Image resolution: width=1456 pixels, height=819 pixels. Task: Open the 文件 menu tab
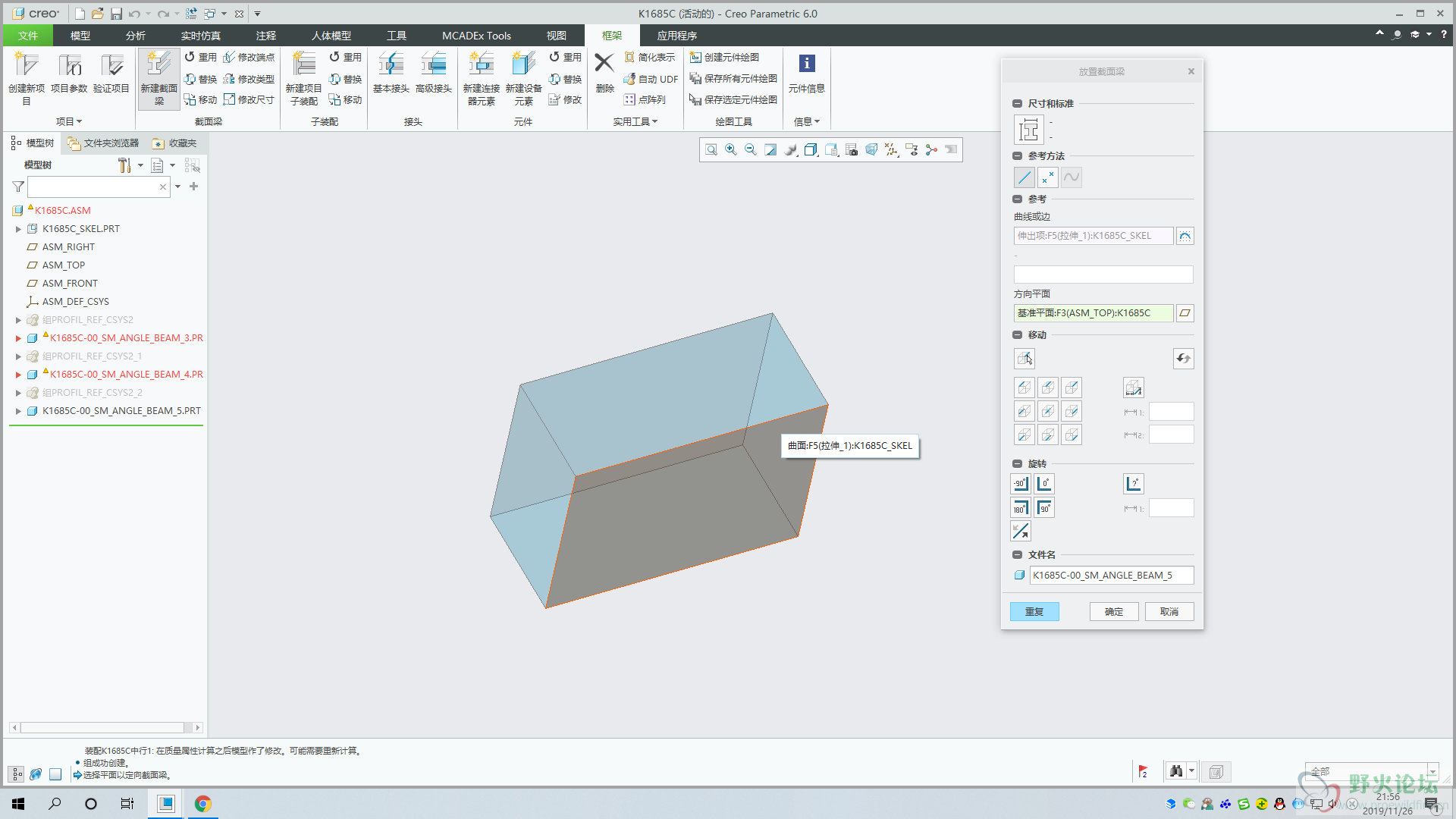(x=28, y=36)
